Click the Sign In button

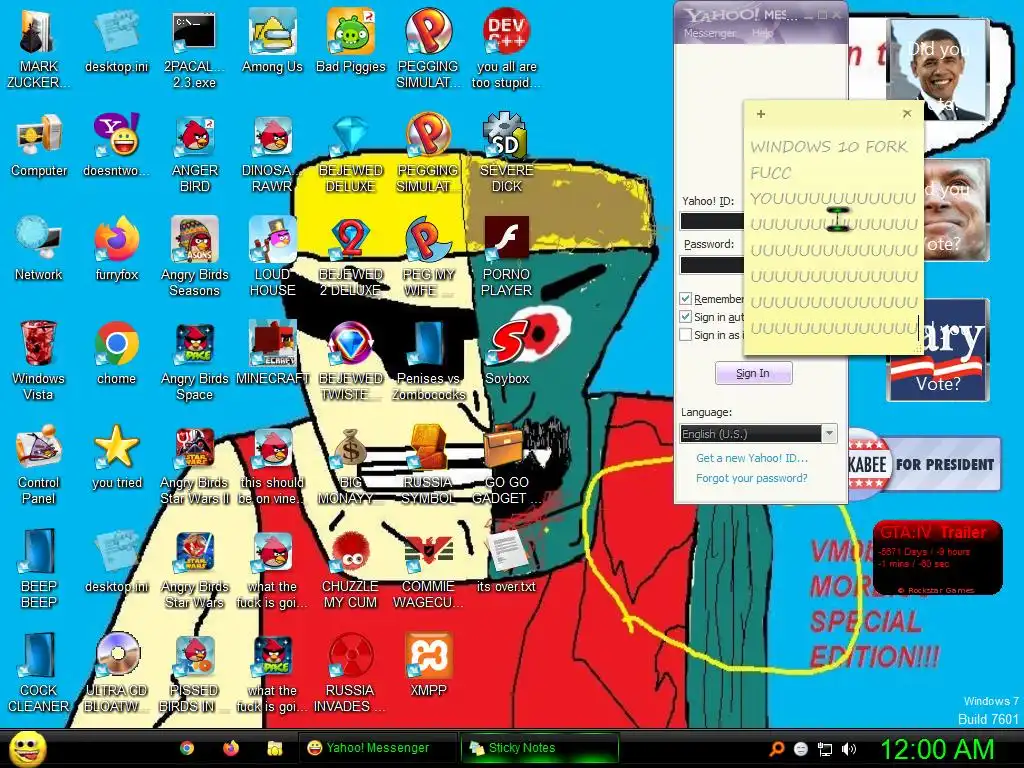pos(753,373)
